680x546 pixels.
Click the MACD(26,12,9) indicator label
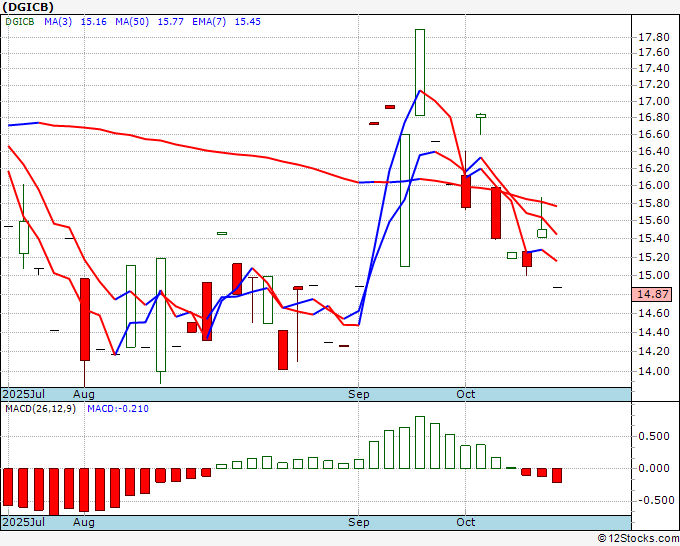tap(40, 409)
